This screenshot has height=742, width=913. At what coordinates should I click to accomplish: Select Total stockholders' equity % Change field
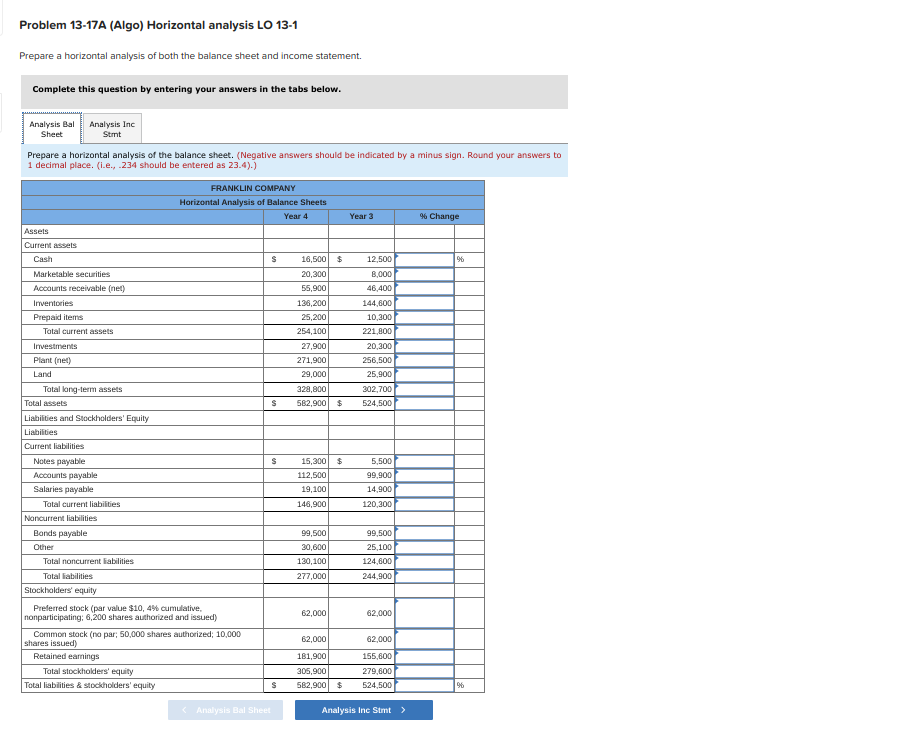[424, 671]
